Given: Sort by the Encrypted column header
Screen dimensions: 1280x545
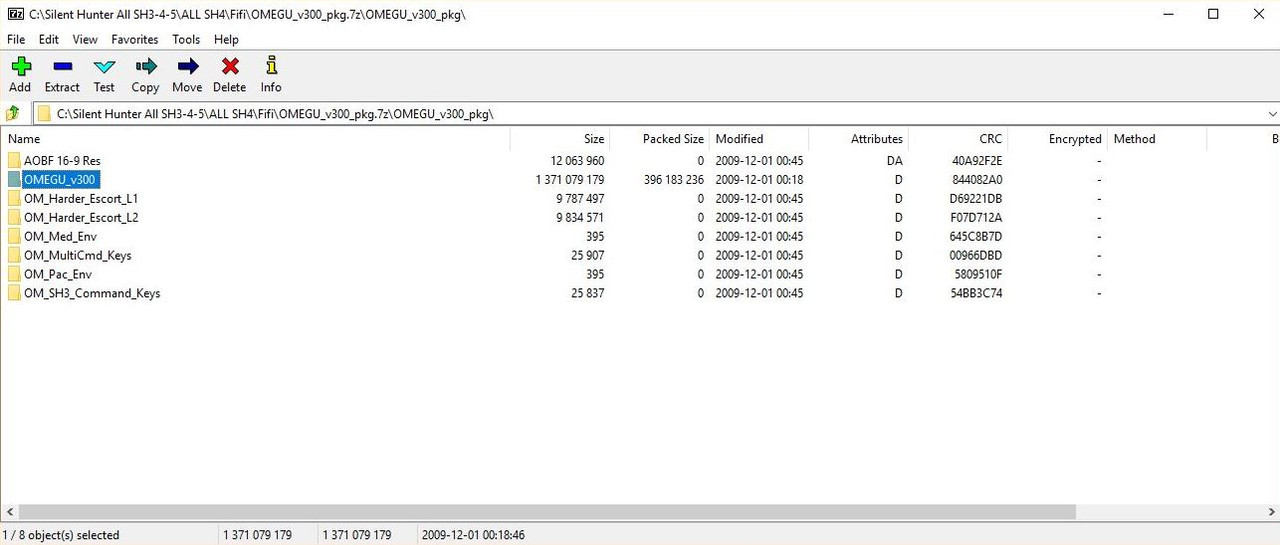Looking at the screenshot, I should 1057,139.
